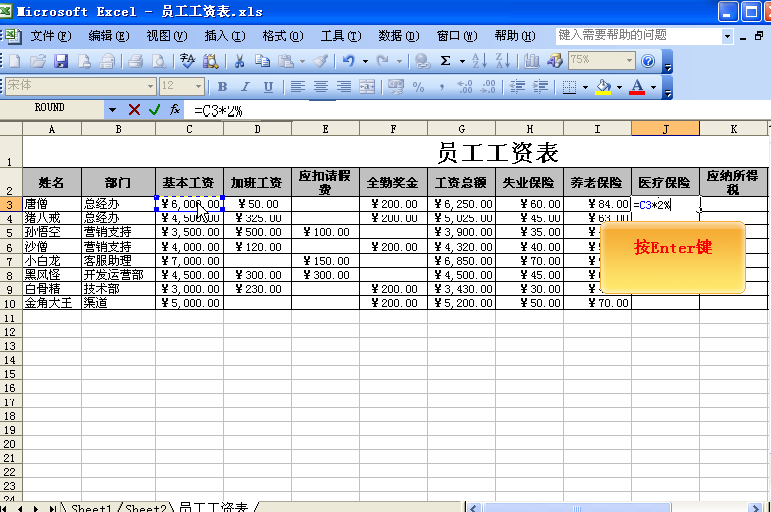771x512 pixels.
Task: Select the Format Painter brush
Action: [321, 61]
